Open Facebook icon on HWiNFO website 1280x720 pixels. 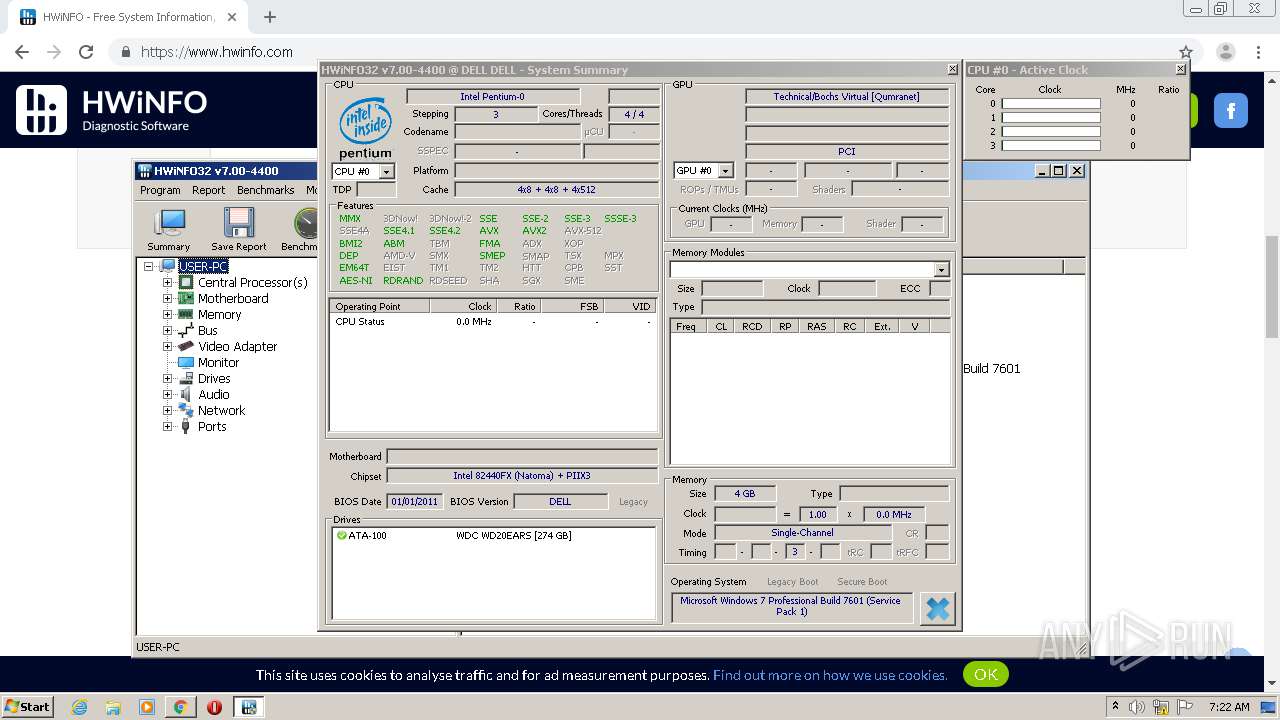point(1231,110)
